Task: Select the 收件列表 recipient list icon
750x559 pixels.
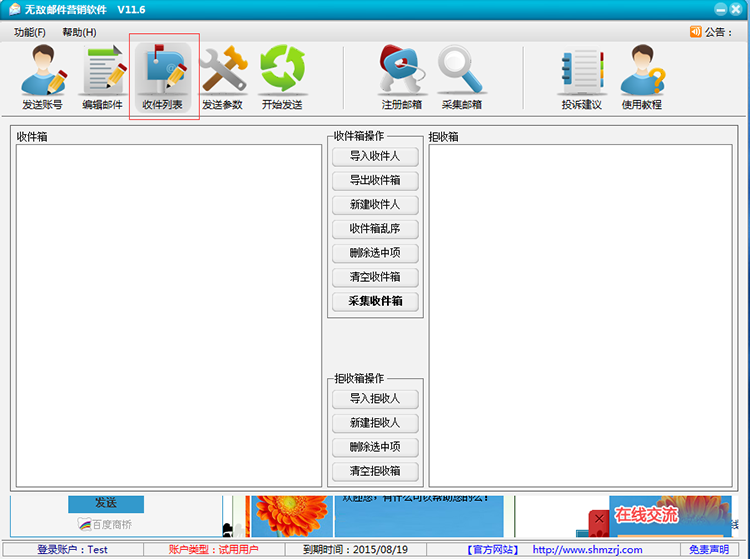Action: pyautogui.click(x=163, y=77)
